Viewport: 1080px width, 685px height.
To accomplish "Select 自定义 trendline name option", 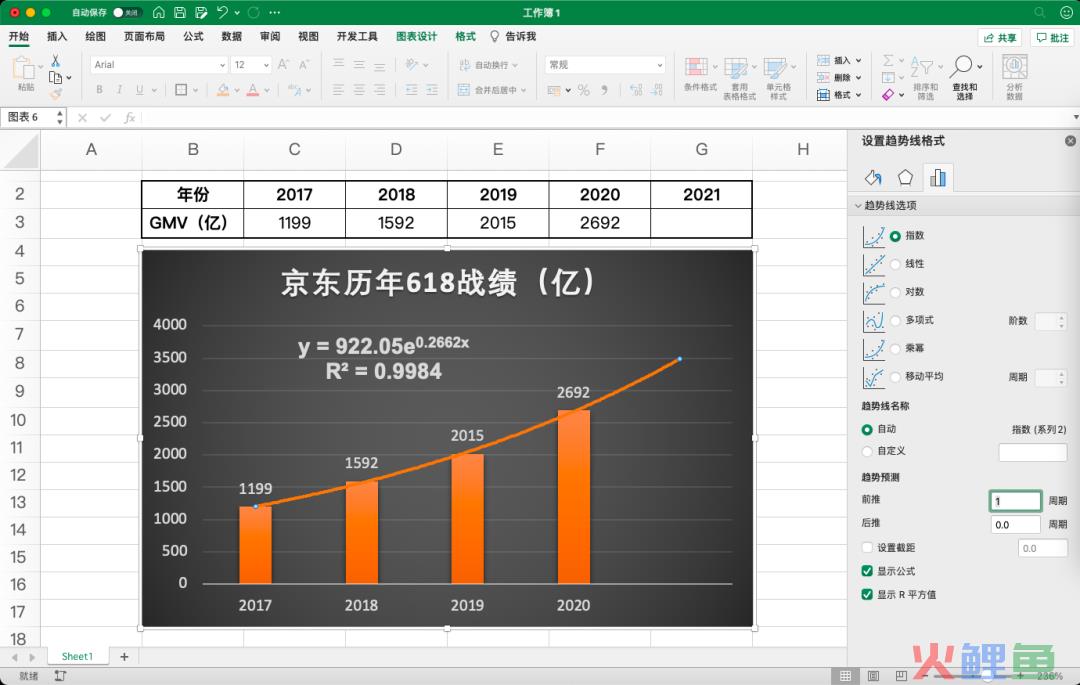I will (x=867, y=452).
